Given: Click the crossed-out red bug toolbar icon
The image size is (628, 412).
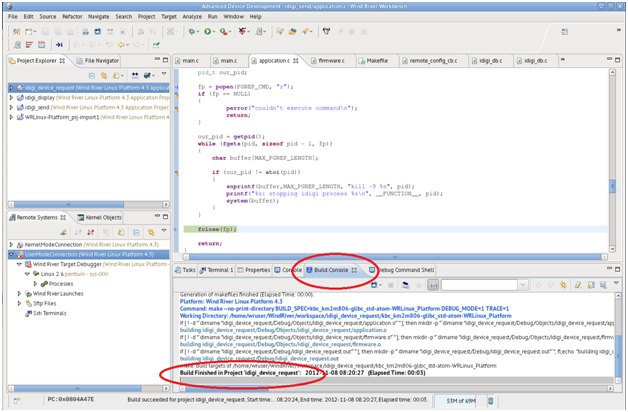Looking at the screenshot, I should click(242, 31).
